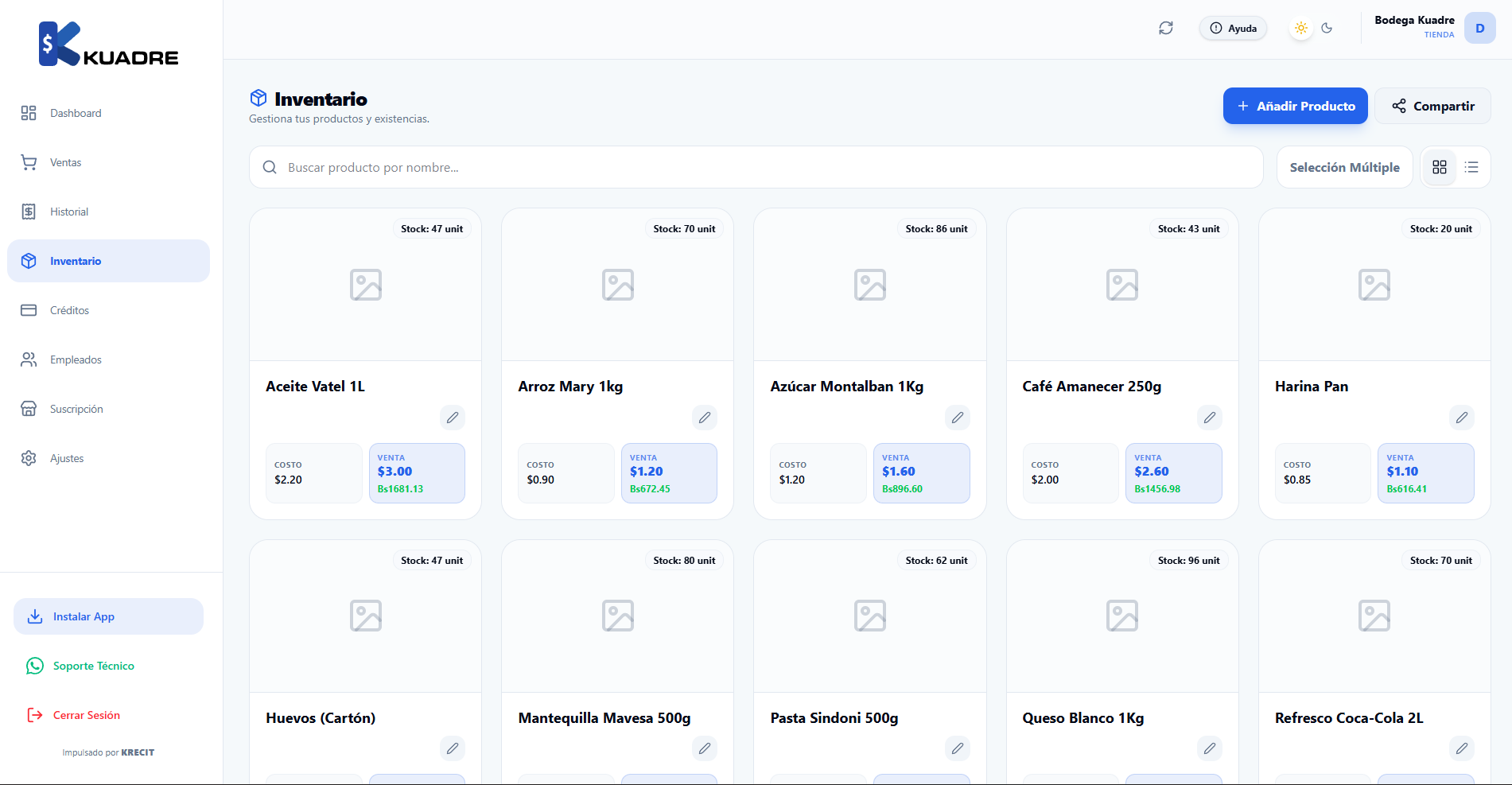Click Café Amanecer 250g image placeholder
Image resolution: width=1512 pixels, height=785 pixels.
point(1122,285)
